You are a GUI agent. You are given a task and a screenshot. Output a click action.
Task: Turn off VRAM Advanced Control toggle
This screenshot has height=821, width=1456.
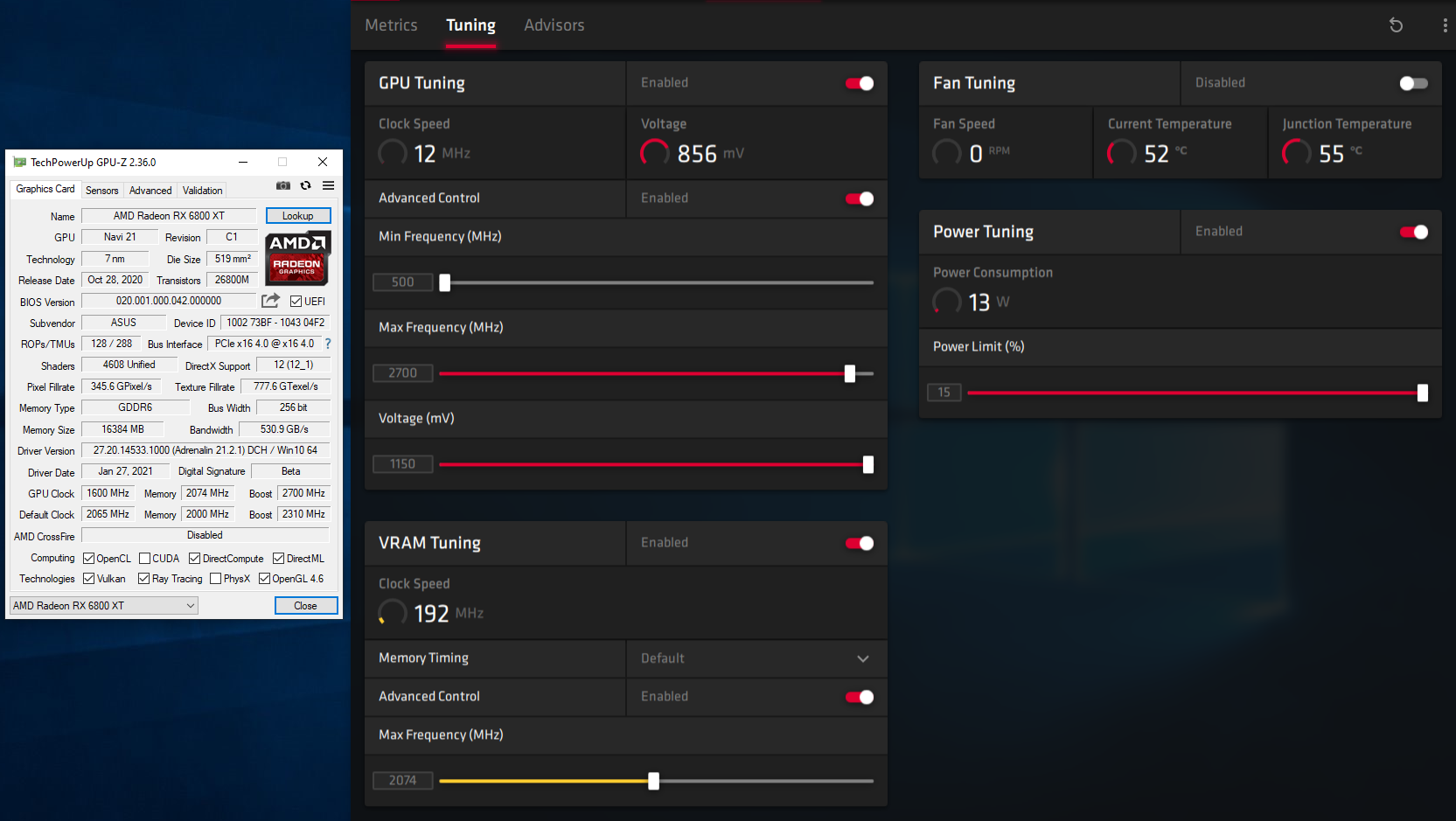[860, 697]
